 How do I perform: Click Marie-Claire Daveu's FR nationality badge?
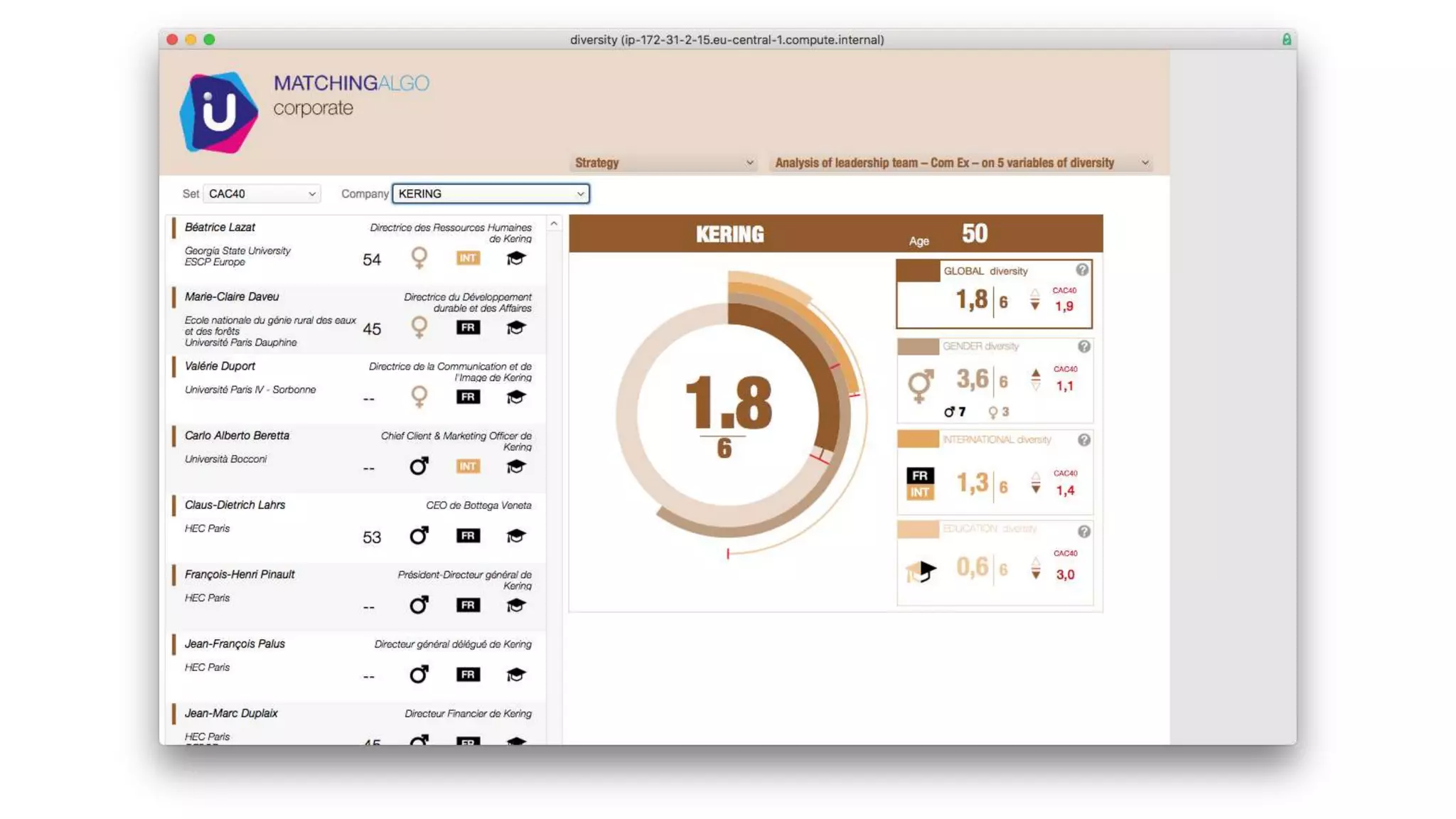click(467, 328)
